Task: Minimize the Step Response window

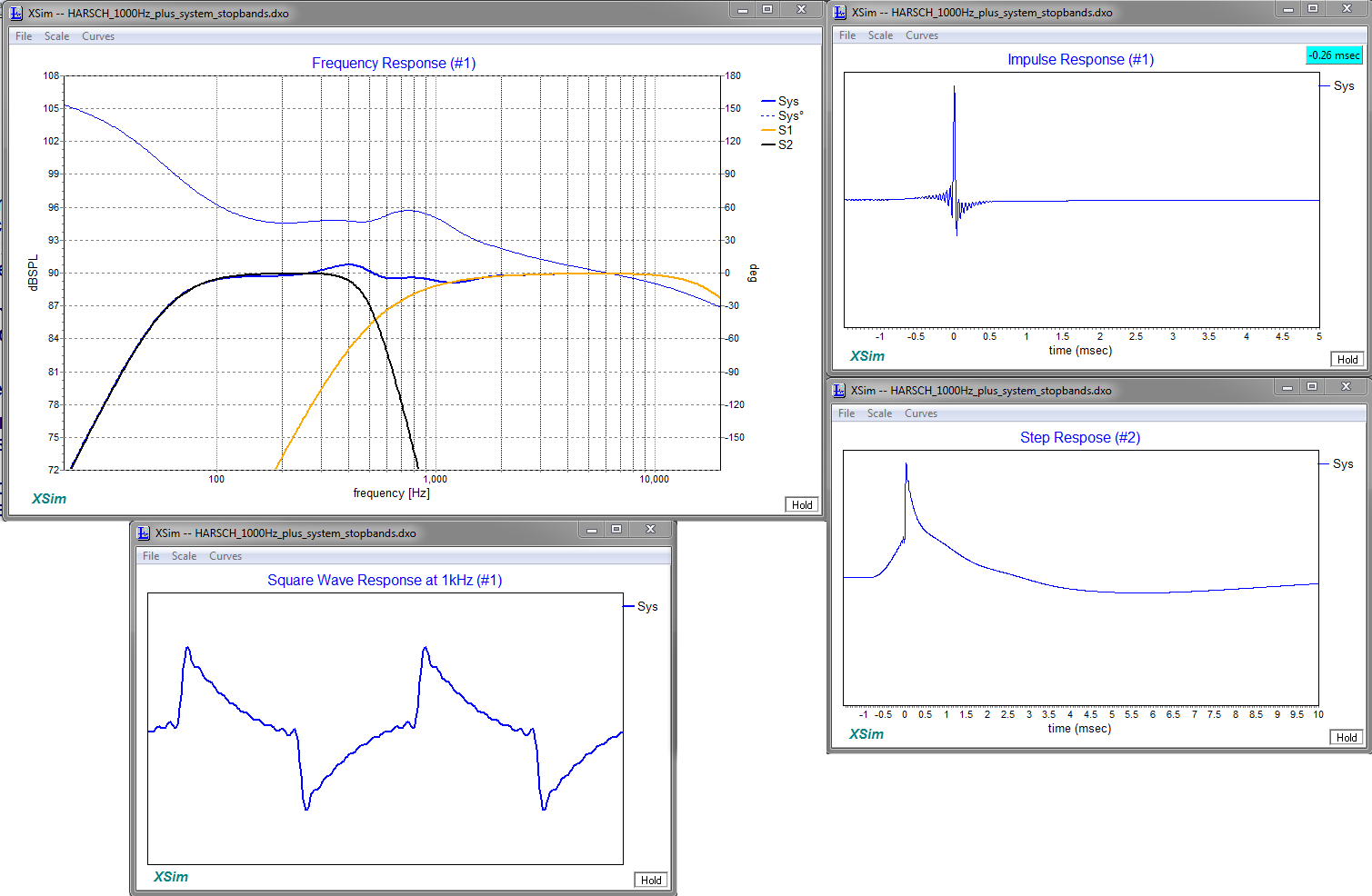Action: pyautogui.click(x=1287, y=387)
